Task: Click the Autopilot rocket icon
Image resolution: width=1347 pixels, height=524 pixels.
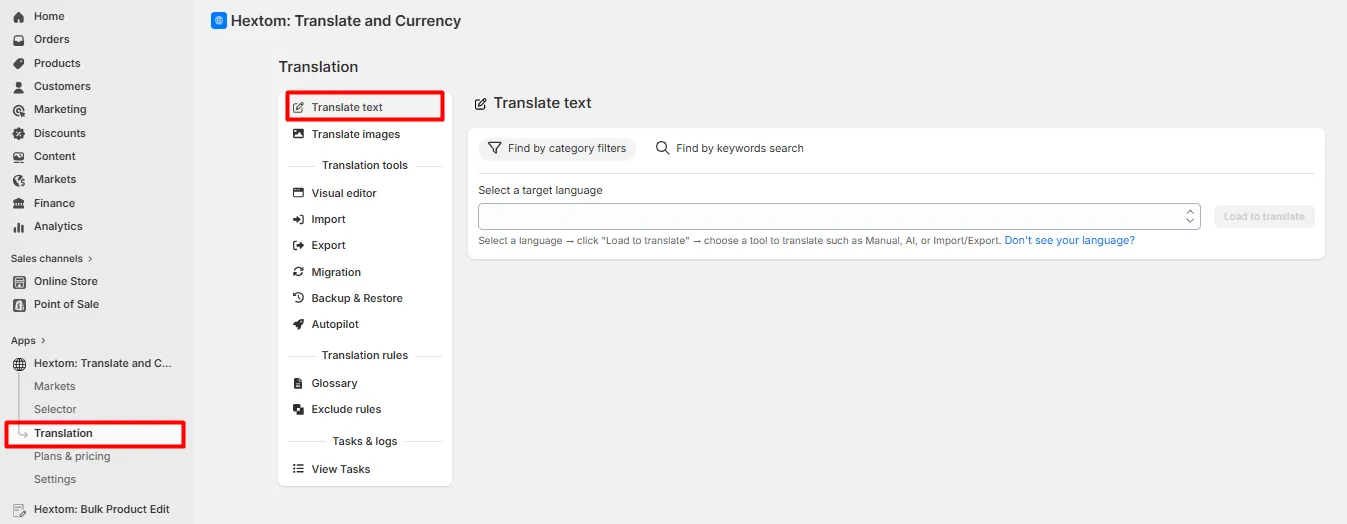Action: [298, 324]
